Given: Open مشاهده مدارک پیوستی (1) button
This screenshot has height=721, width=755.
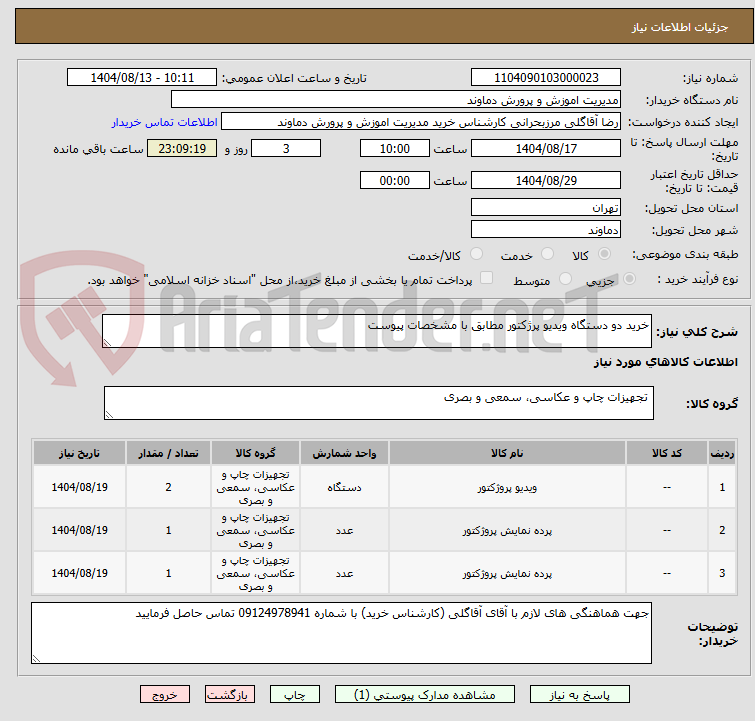Looking at the screenshot, I should 425,695.
